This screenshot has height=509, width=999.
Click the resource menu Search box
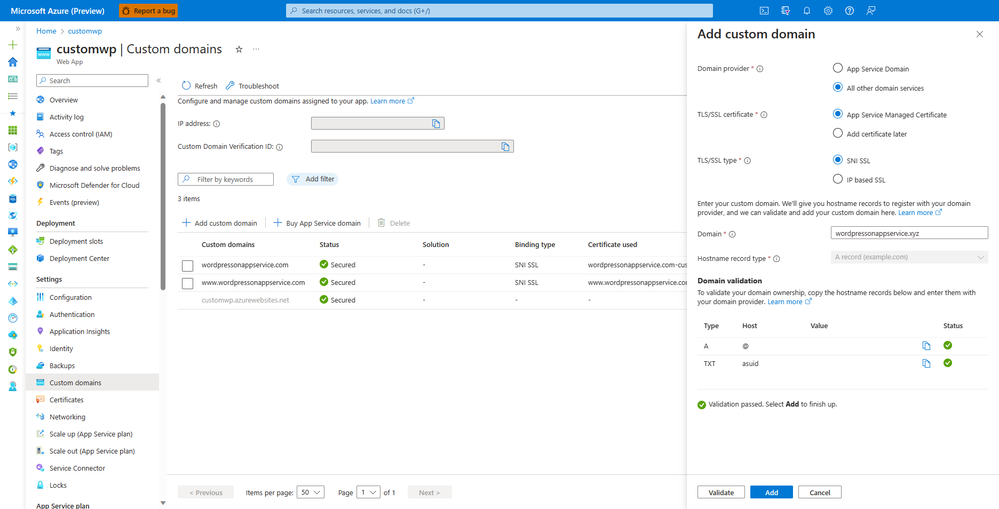[x=92, y=81]
